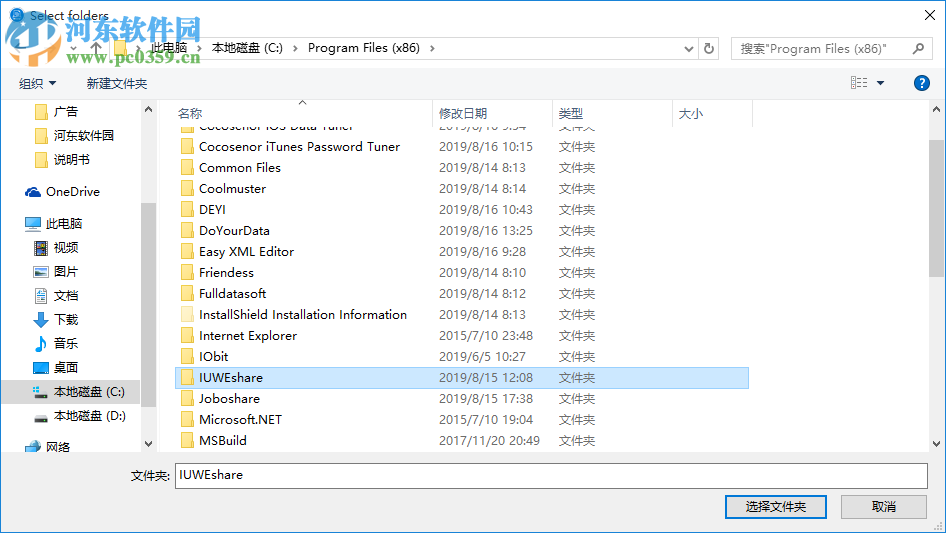Select the Friendess folder
The width and height of the screenshot is (946, 533).
pos(226,273)
